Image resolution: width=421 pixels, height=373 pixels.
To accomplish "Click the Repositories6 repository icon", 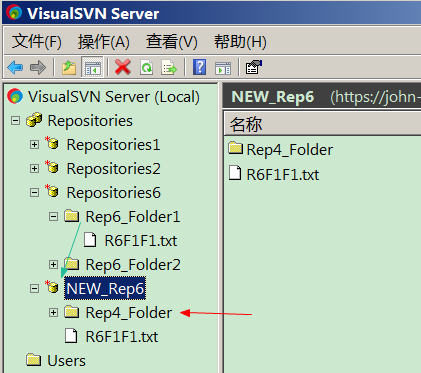I will pyautogui.click(x=52, y=191).
